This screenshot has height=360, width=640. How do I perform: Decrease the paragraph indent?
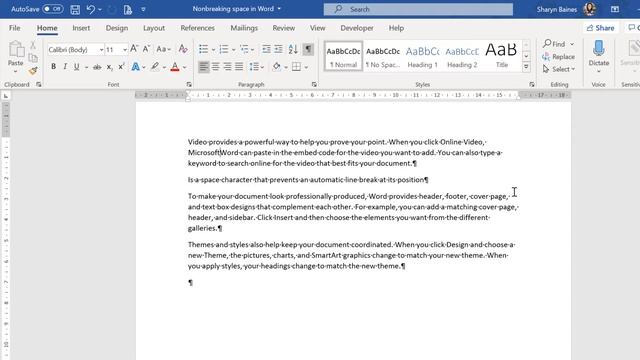coord(266,49)
